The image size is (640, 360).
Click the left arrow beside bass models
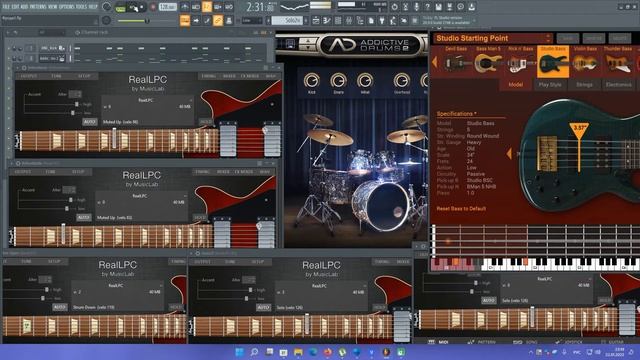coord(435,62)
